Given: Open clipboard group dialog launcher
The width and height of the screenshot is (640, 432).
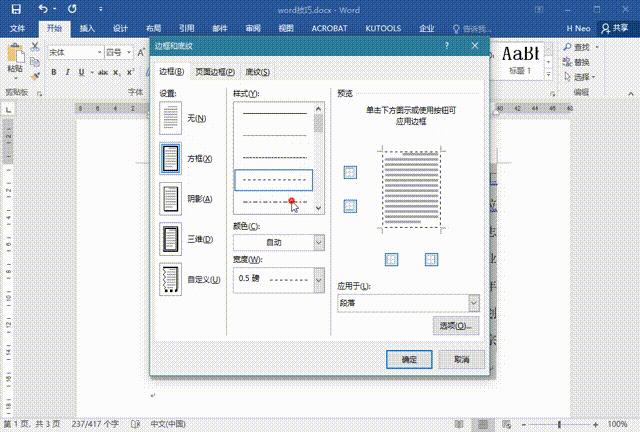Looking at the screenshot, I should [40, 94].
